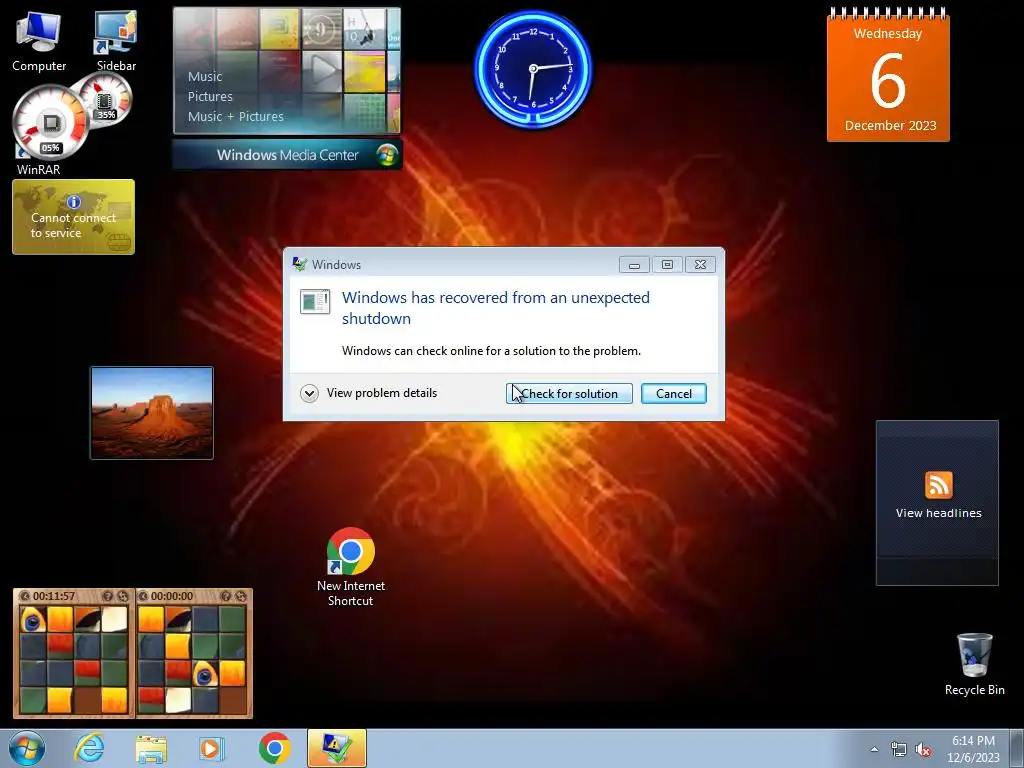Select the WinRAR desktop shortcut
Viewport: 1024px width, 768px height.
click(x=38, y=168)
